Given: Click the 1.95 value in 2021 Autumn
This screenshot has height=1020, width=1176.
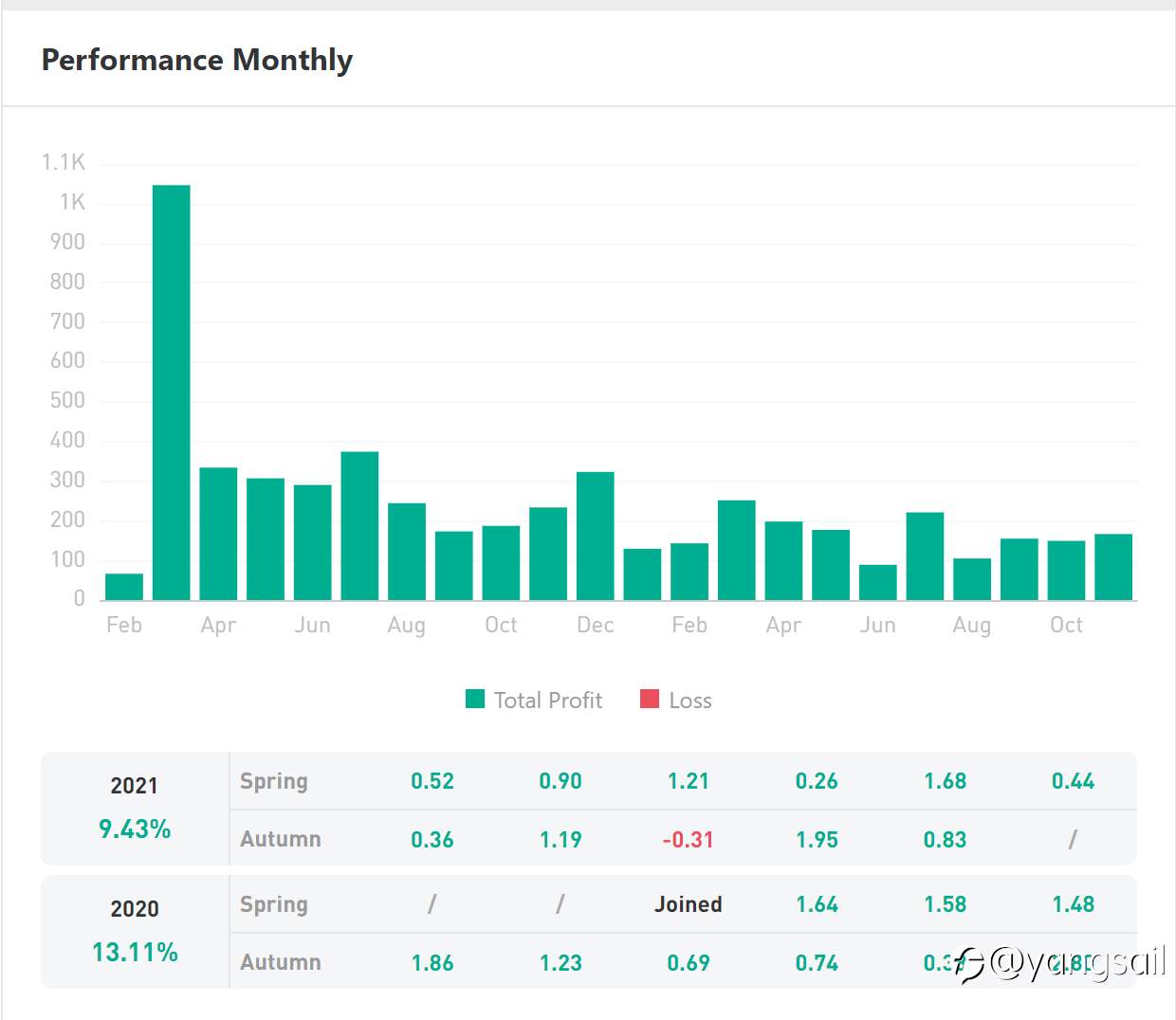Looking at the screenshot, I should (817, 840).
